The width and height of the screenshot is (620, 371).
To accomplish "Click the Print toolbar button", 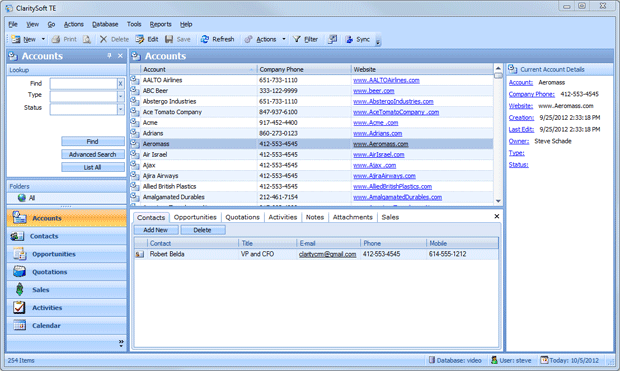I will 64,39.
